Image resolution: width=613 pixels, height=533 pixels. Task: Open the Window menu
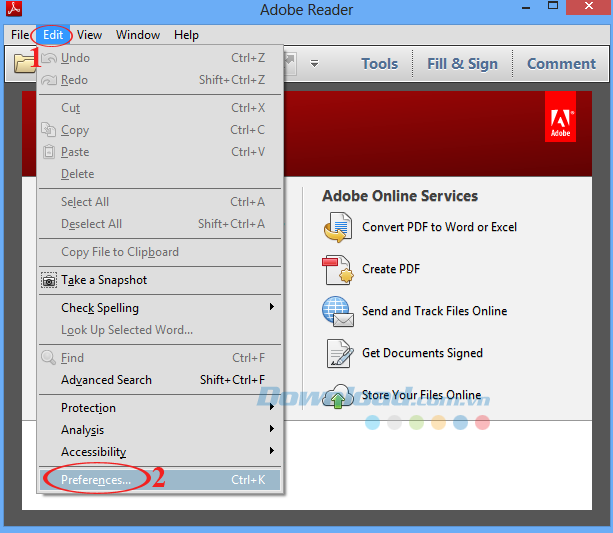coord(138,35)
